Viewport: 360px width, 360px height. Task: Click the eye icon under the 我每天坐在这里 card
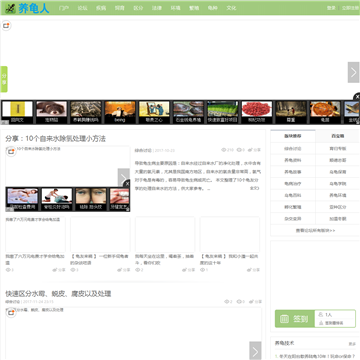pyautogui.click(x=137, y=270)
